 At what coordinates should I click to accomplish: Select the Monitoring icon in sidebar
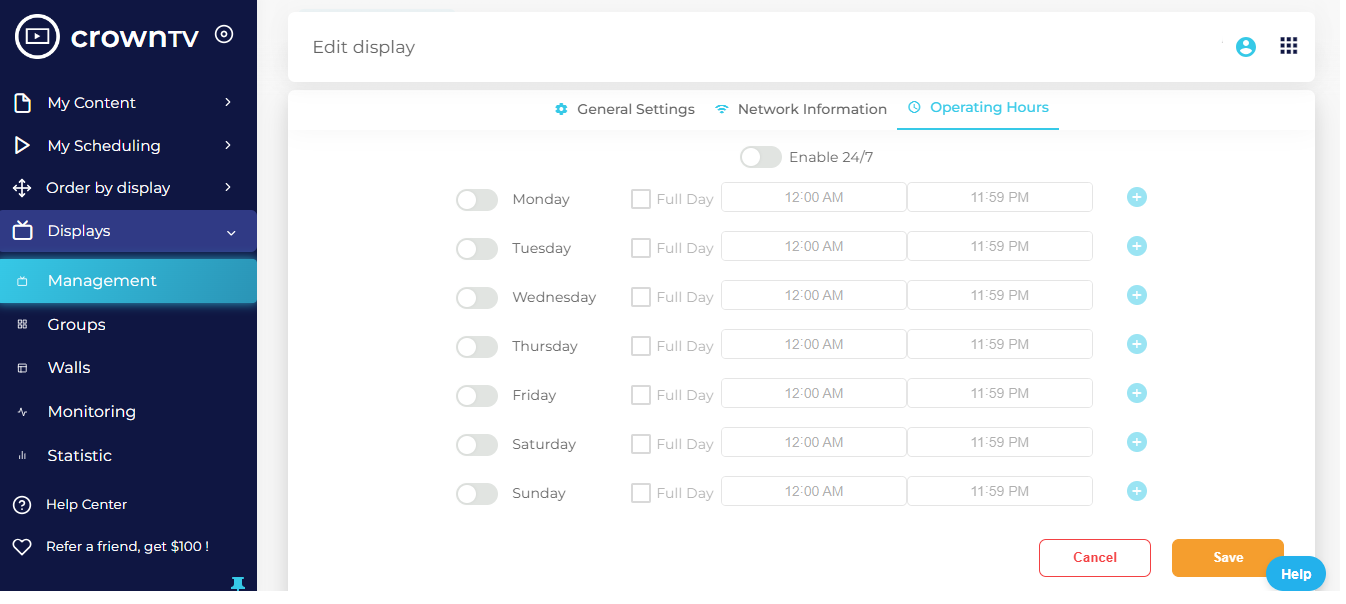(x=21, y=411)
